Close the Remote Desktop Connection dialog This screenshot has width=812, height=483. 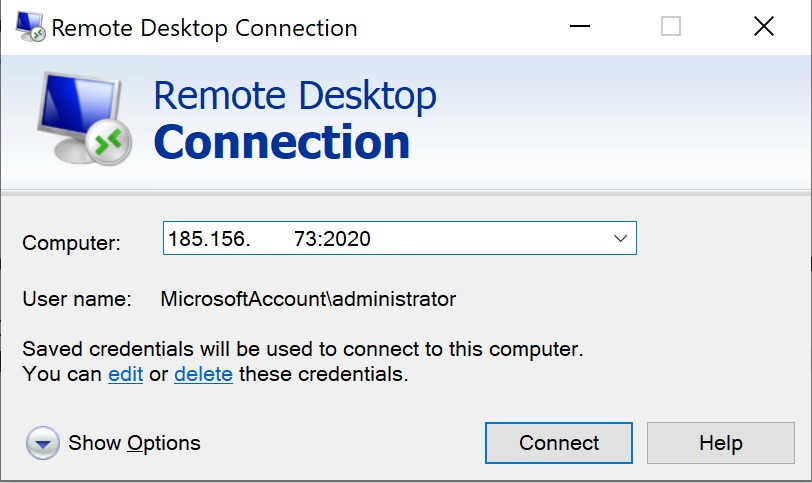tap(764, 26)
